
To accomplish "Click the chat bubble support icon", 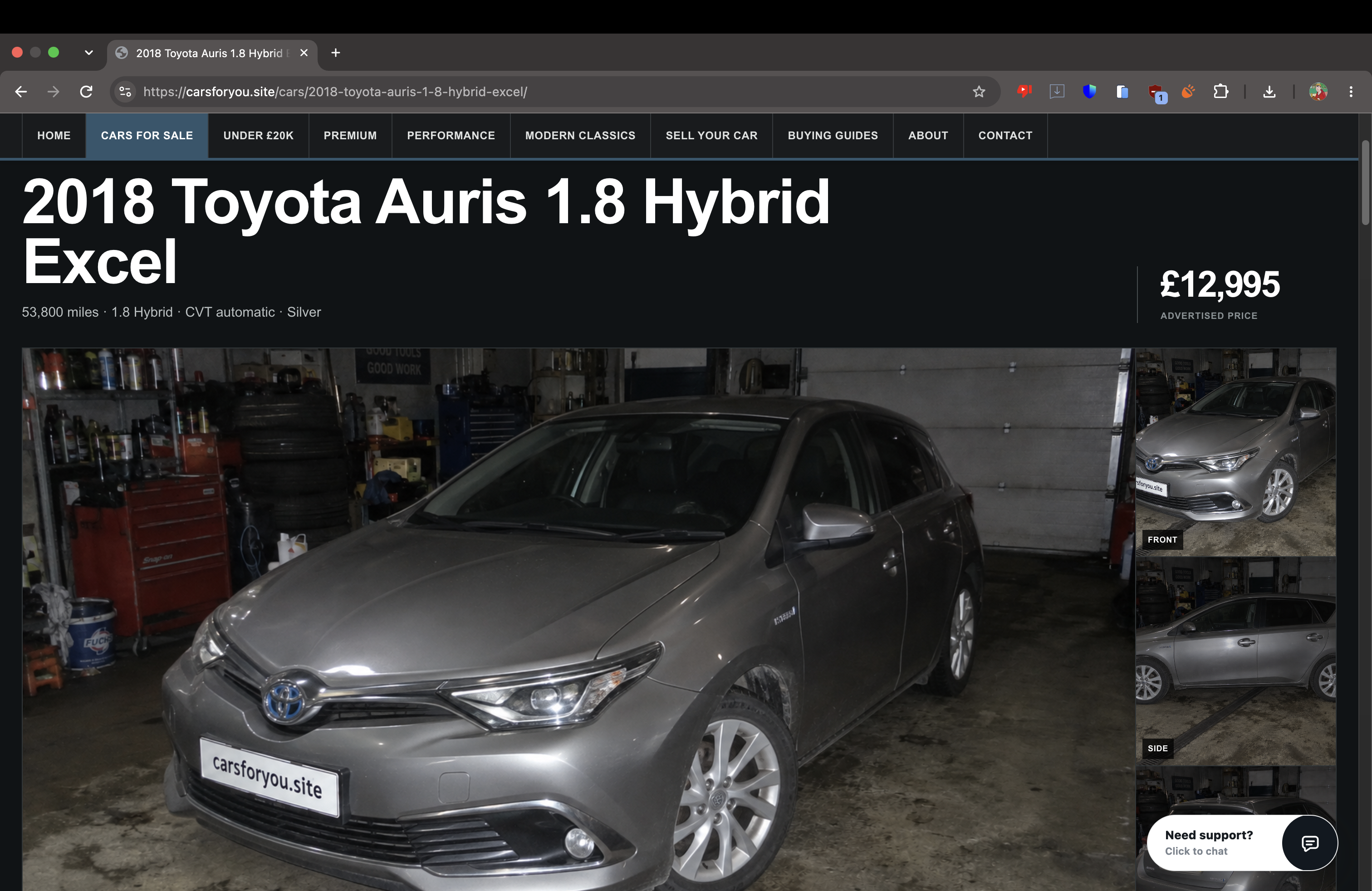I will click(1310, 843).
